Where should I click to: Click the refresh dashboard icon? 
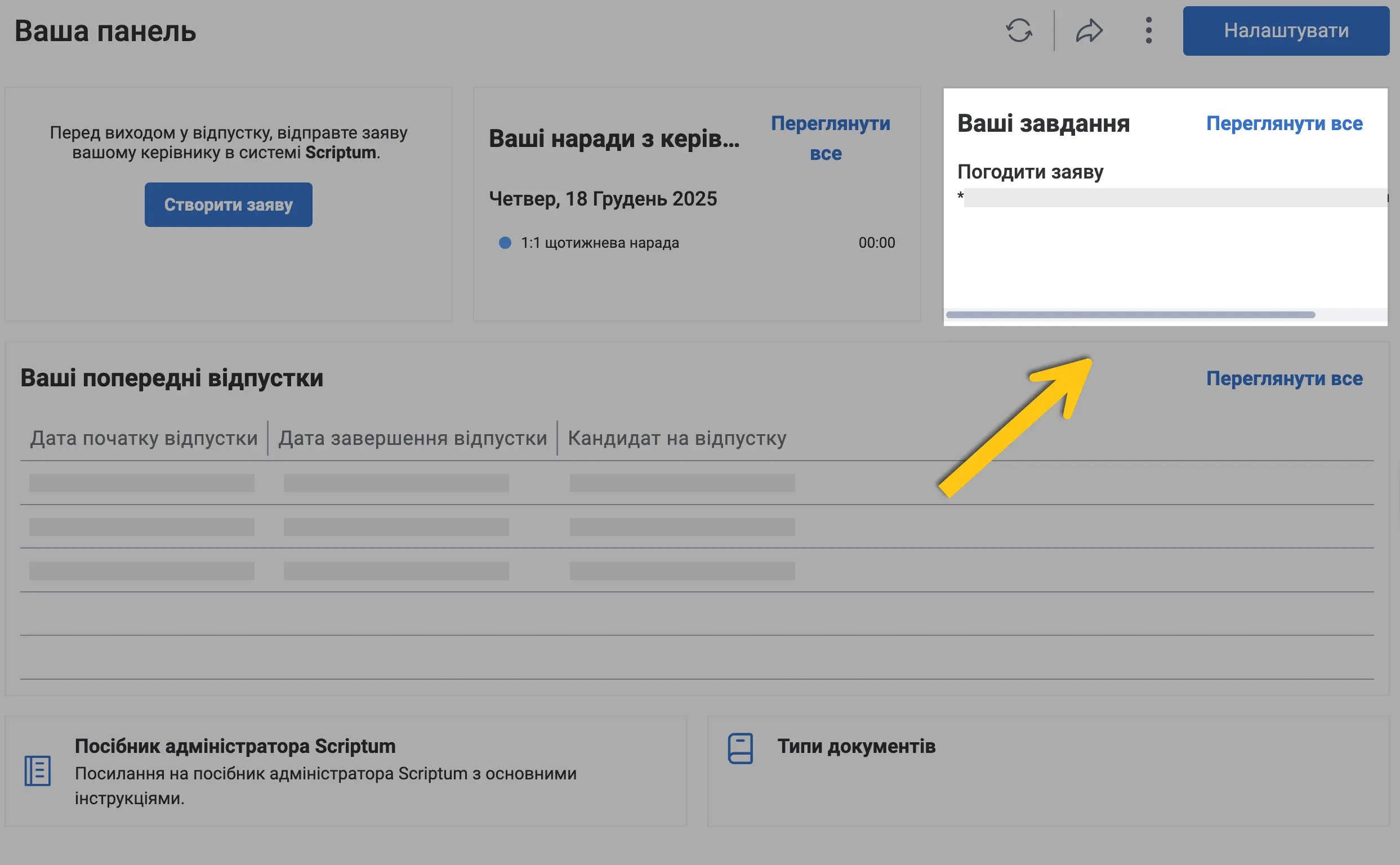[1019, 30]
